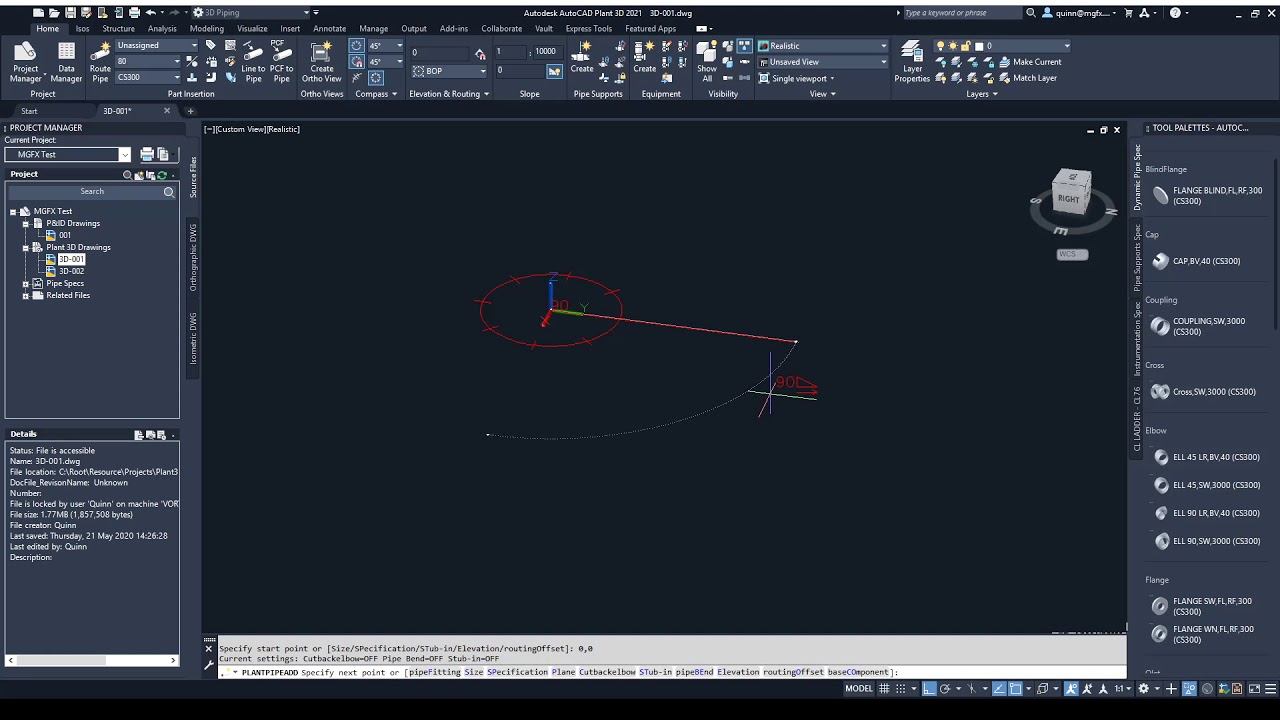Screen dimensions: 1280x720
Task: Click the Project Manager Search field
Action: [92, 192]
